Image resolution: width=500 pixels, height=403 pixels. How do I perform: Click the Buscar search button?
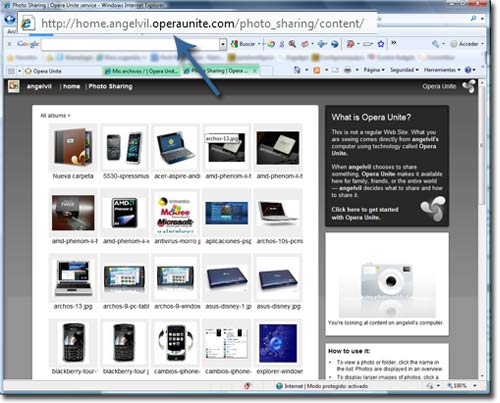pyautogui.click(x=243, y=44)
